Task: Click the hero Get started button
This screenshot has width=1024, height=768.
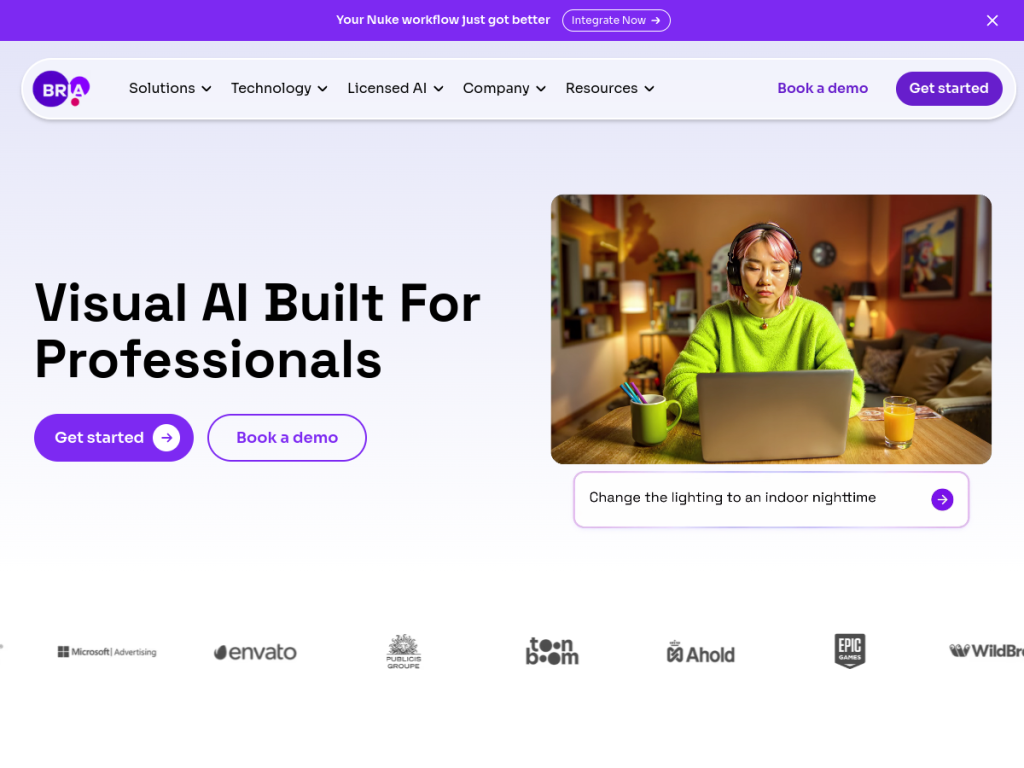Action: pos(114,438)
